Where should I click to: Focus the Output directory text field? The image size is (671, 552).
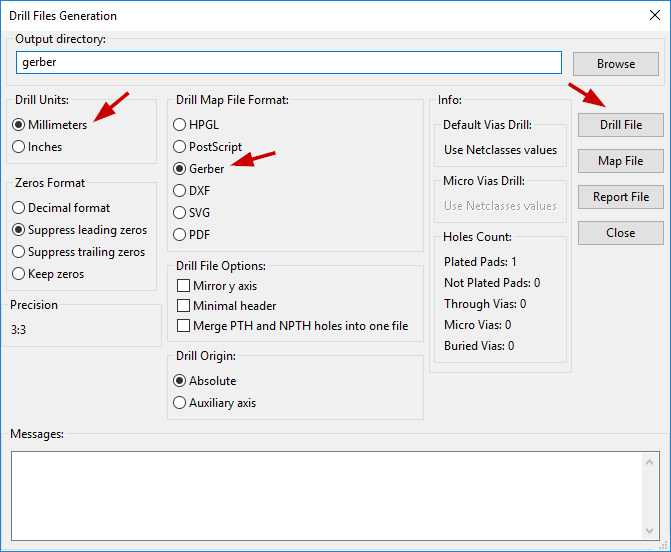pos(289,62)
